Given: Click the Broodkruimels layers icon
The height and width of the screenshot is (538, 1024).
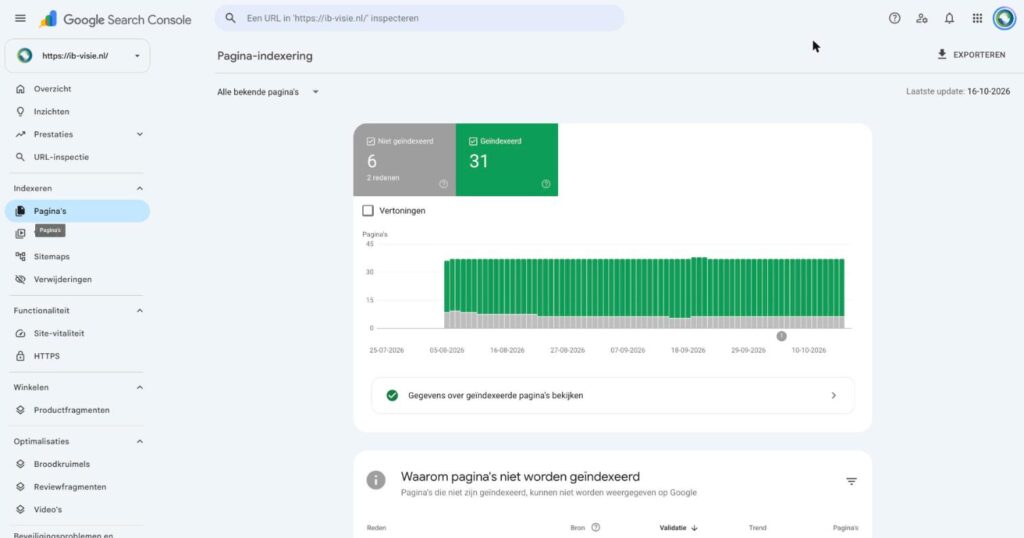Looking at the screenshot, I should coord(20,464).
